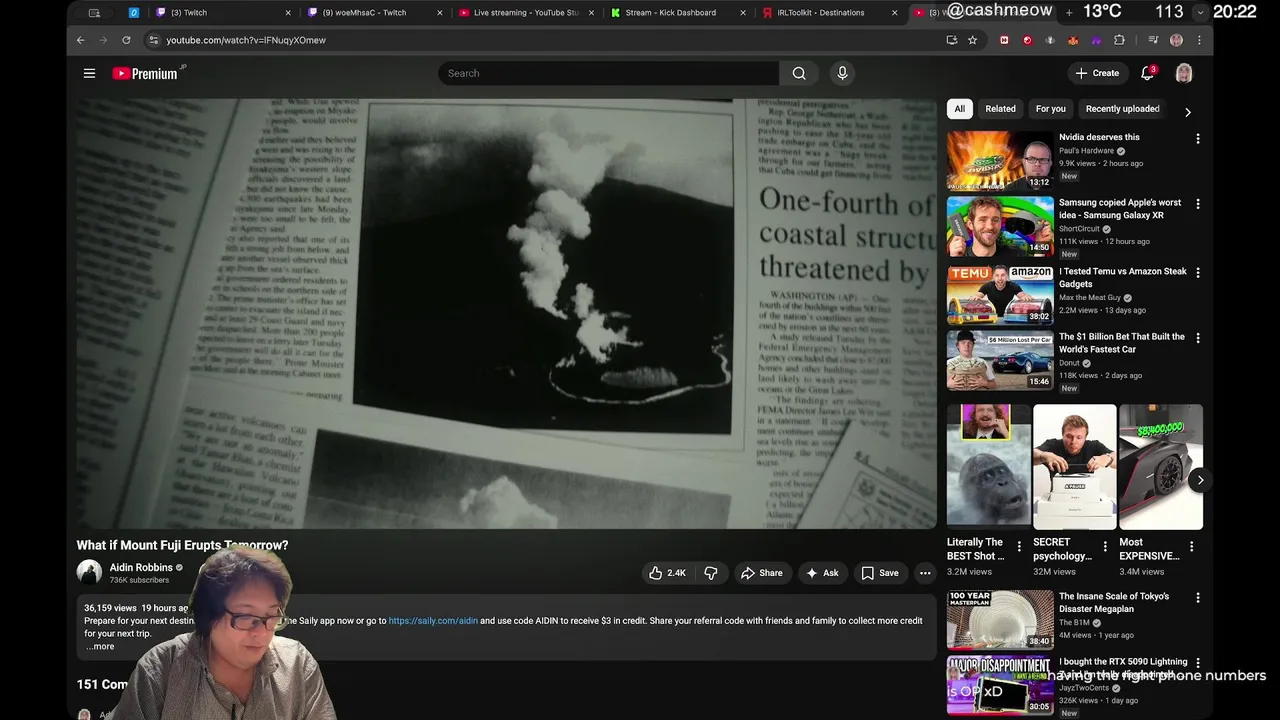The height and width of the screenshot is (720, 1280).
Task: Click the YouTube search input field
Action: [608, 73]
